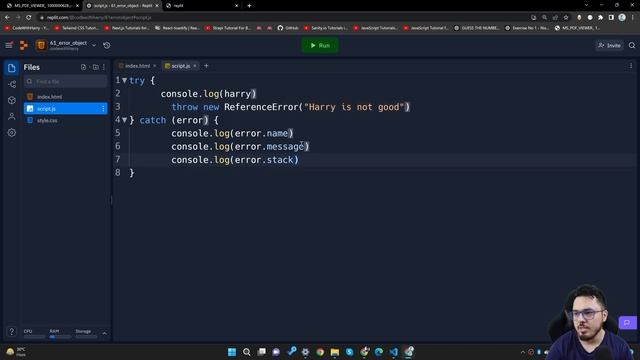Viewport: 640px width, 360px height.
Task: Bookmark page with the star icon
Action: click(x=566, y=17)
